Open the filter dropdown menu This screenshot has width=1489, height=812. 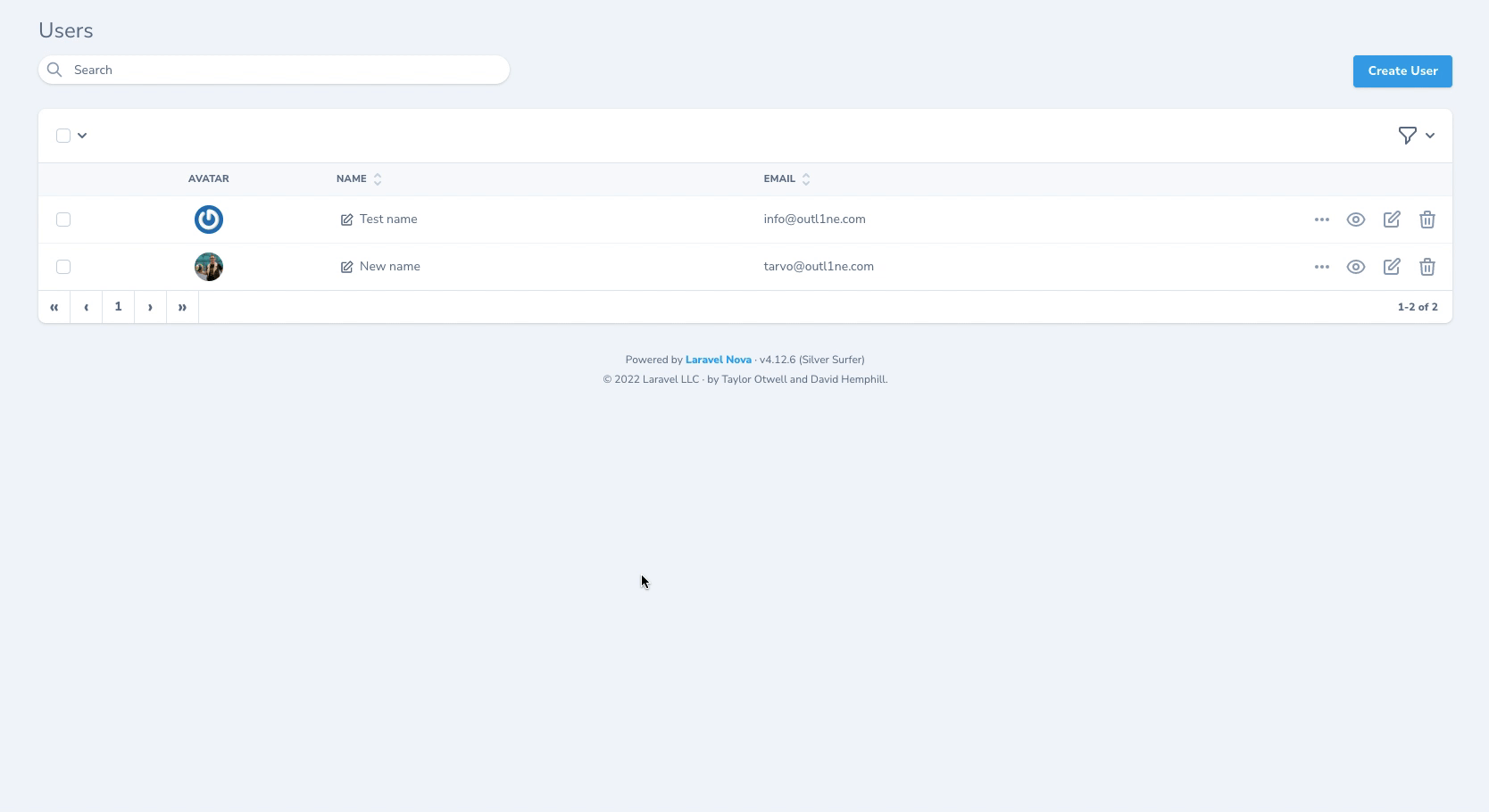1416,136
